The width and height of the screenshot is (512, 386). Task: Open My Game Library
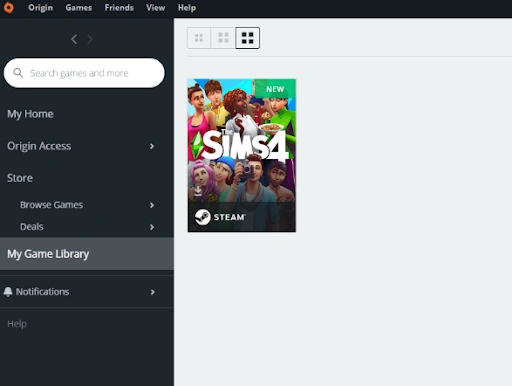pos(87,254)
